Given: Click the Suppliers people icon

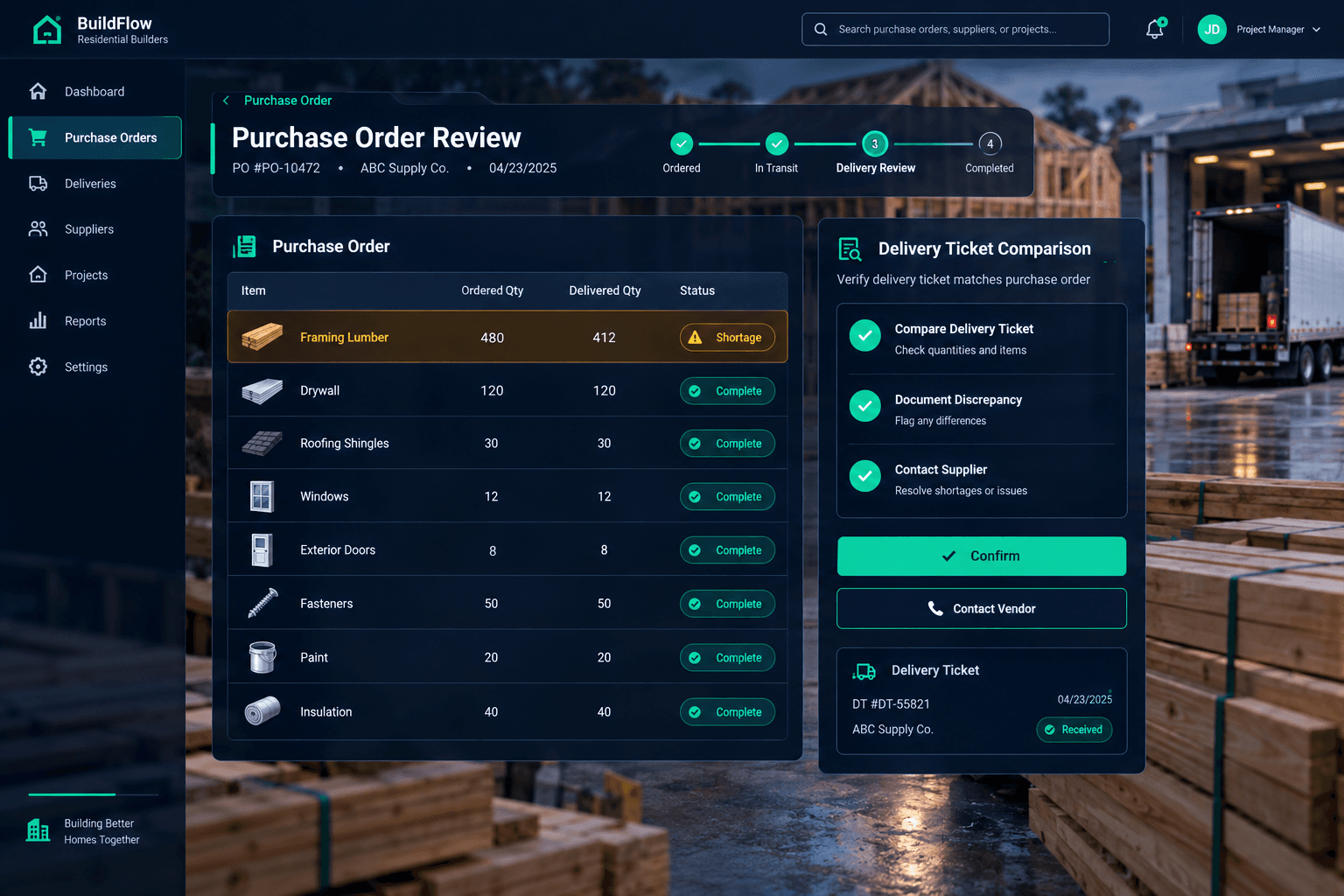Looking at the screenshot, I should 38,229.
